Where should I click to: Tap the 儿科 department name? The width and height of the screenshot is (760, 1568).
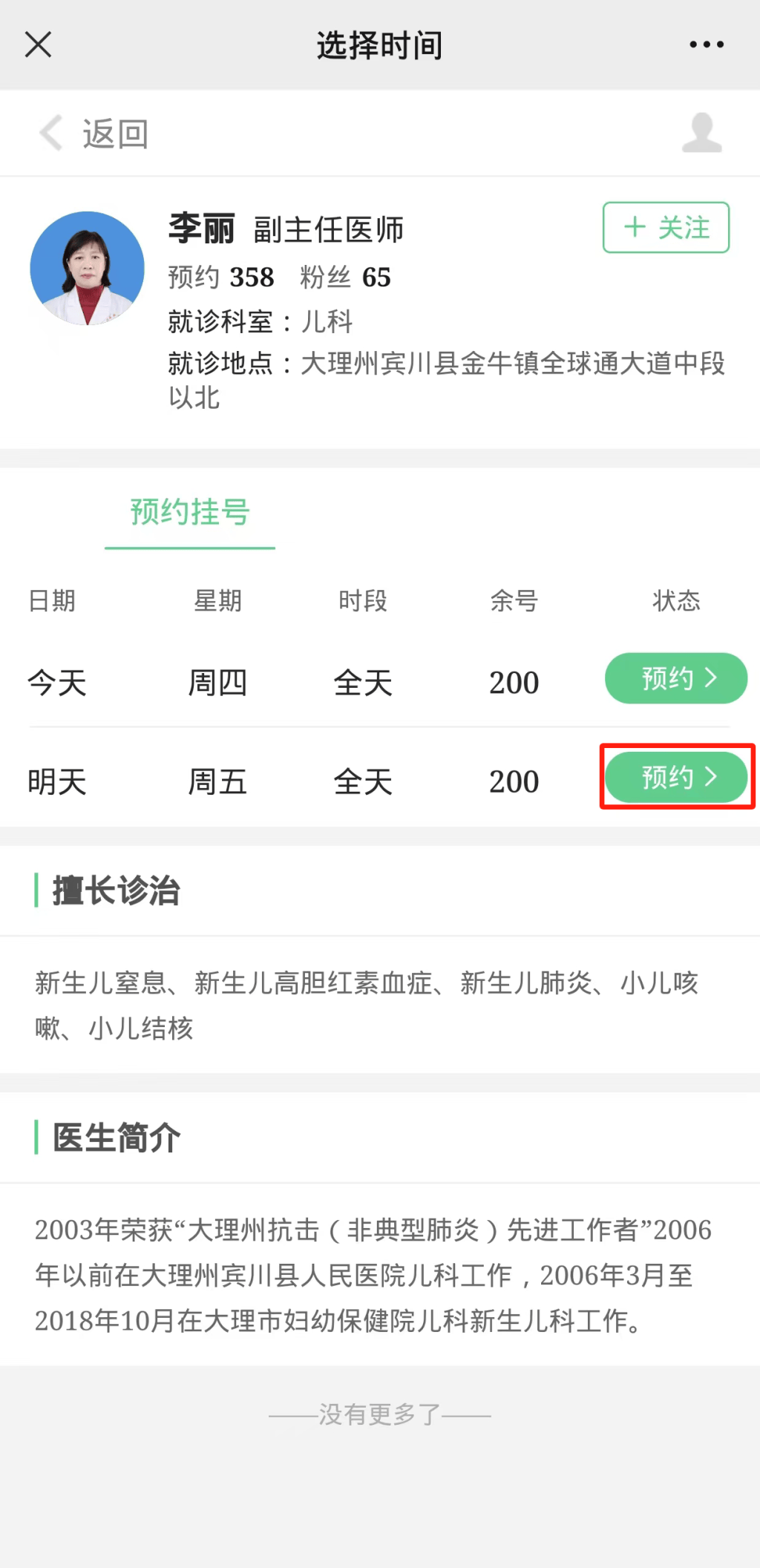coord(327,321)
